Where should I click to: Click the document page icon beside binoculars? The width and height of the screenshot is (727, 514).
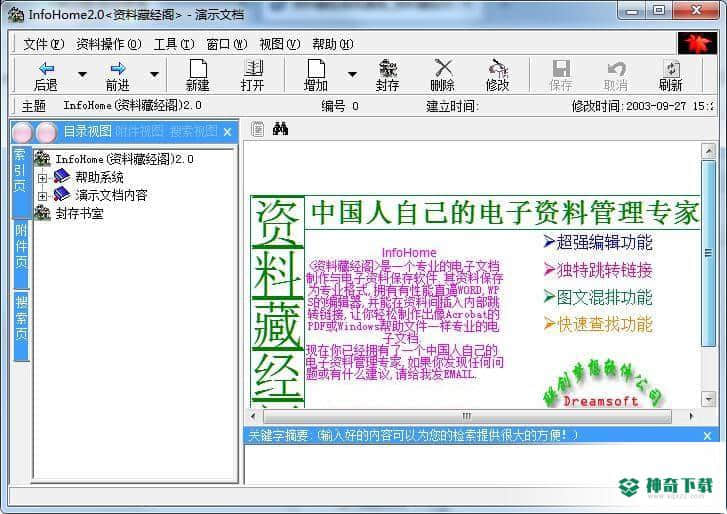[257, 128]
